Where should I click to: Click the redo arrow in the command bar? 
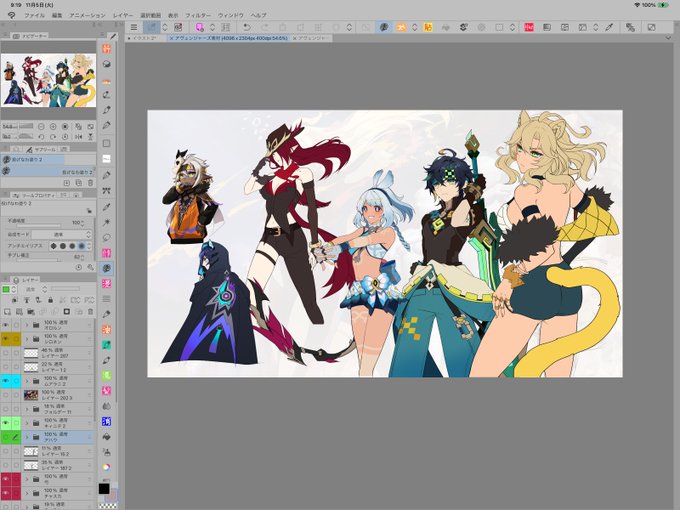pos(265,27)
